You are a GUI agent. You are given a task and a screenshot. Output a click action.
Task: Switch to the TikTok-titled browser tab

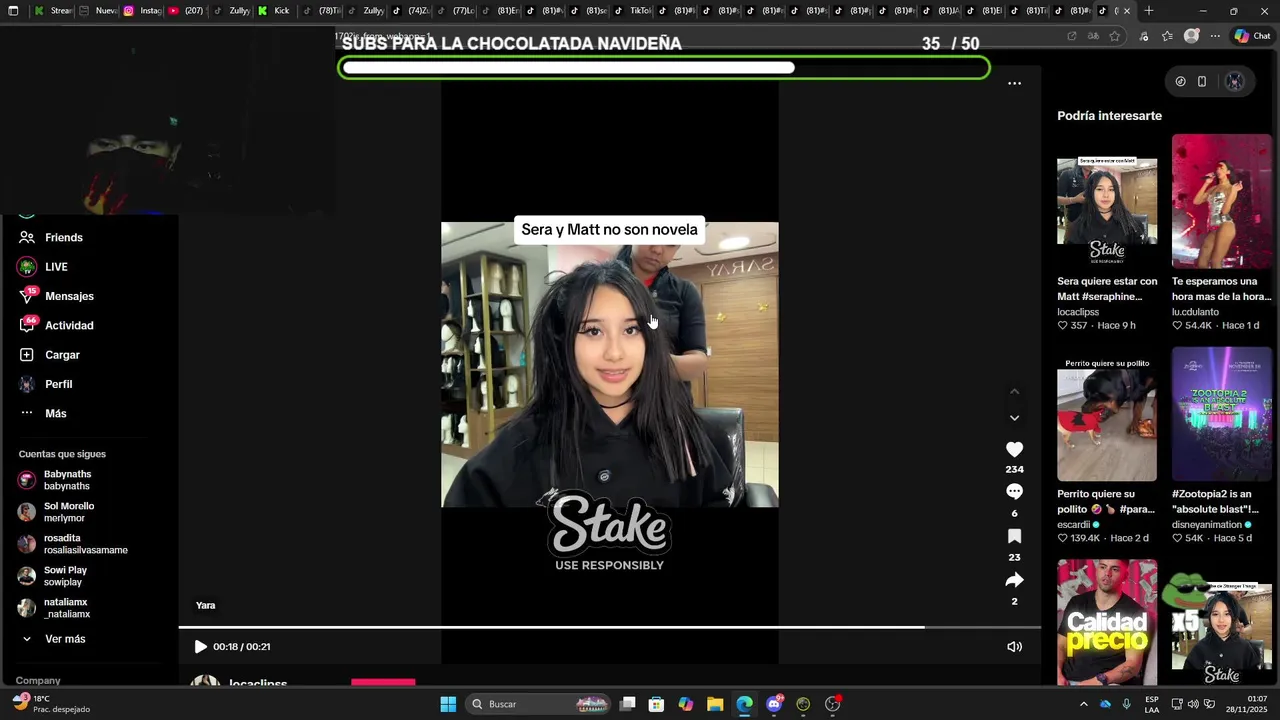634,11
